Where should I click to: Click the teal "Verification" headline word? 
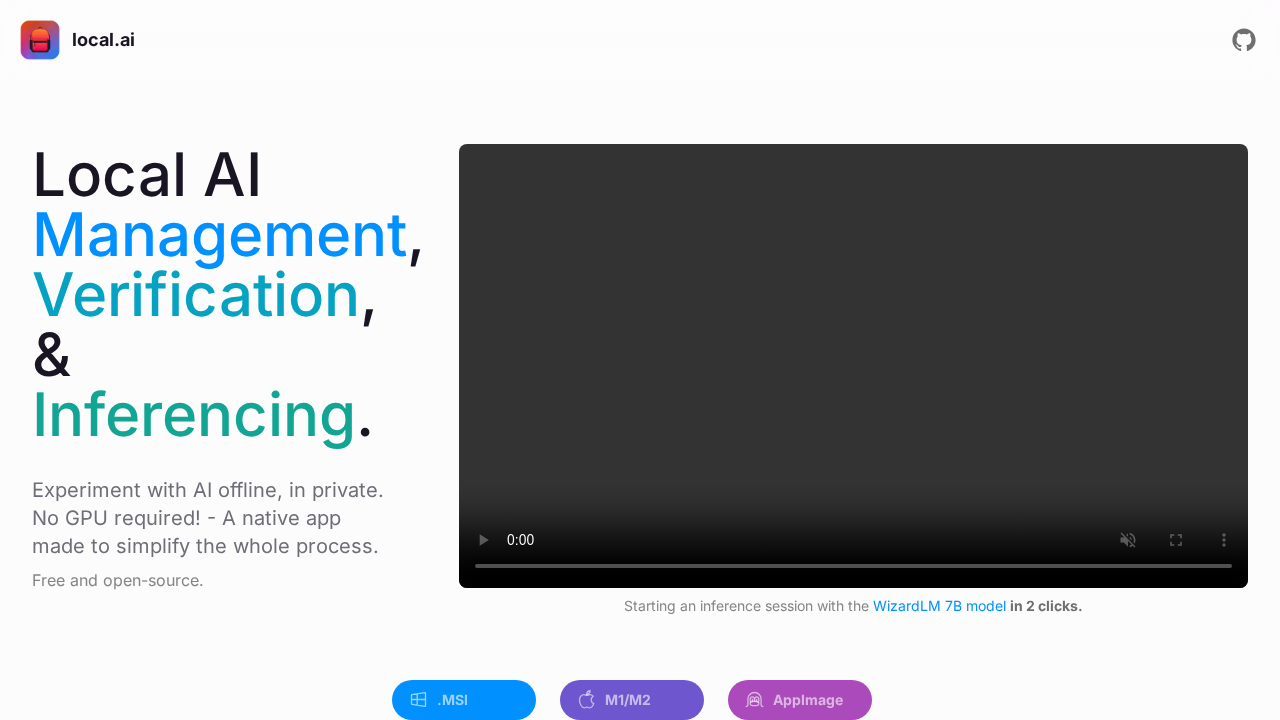(196, 295)
